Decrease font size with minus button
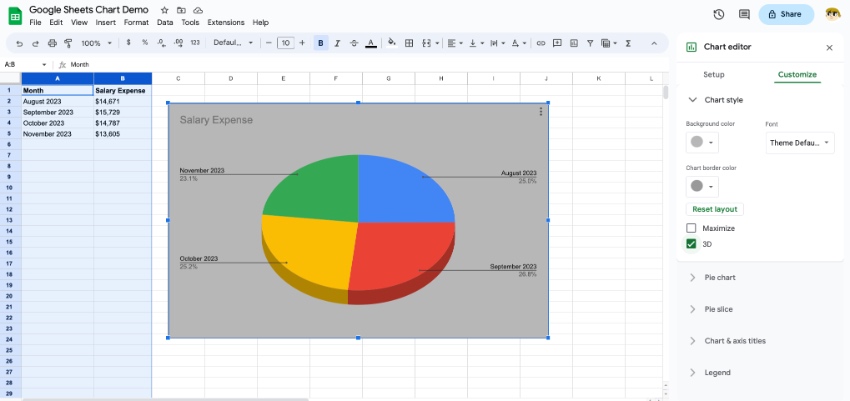This screenshot has width=850, height=401. tap(268, 43)
